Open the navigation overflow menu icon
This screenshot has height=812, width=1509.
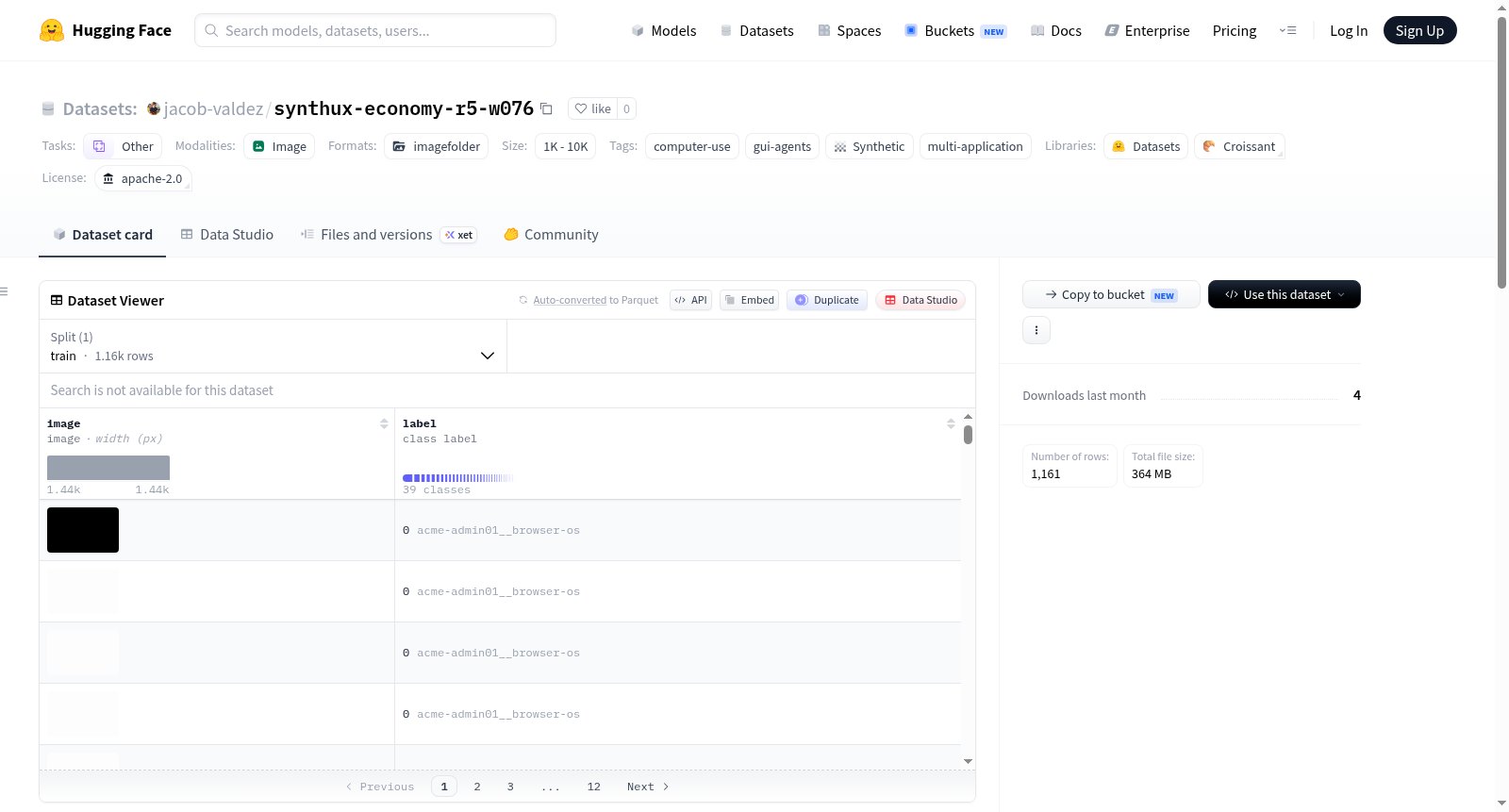1287,30
